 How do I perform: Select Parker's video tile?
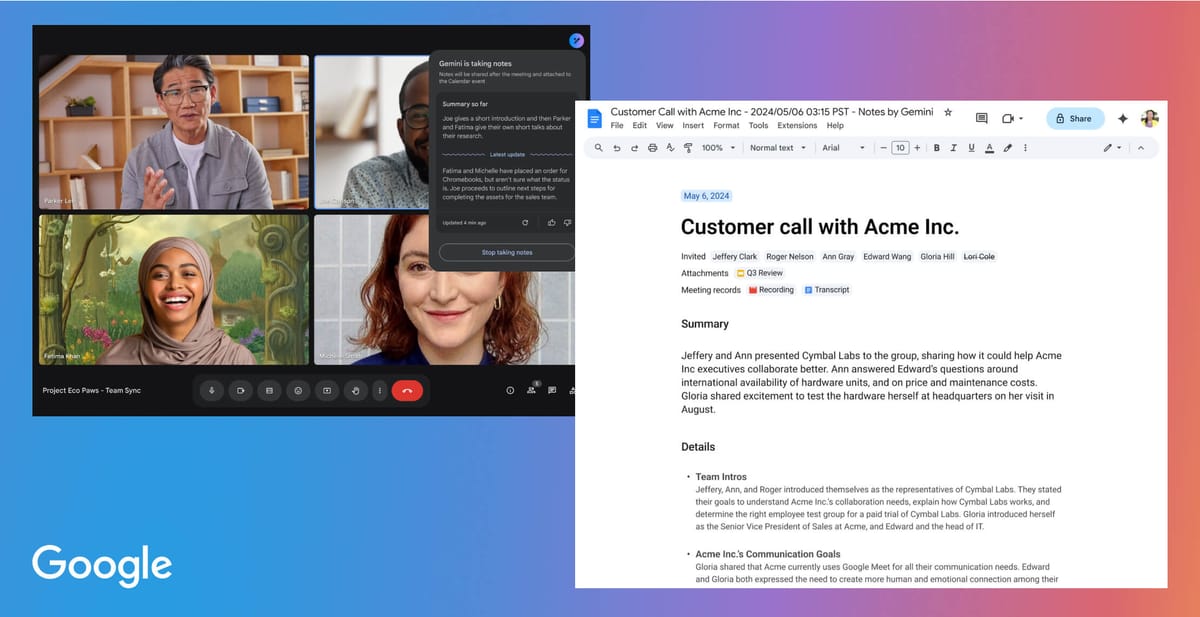point(174,132)
